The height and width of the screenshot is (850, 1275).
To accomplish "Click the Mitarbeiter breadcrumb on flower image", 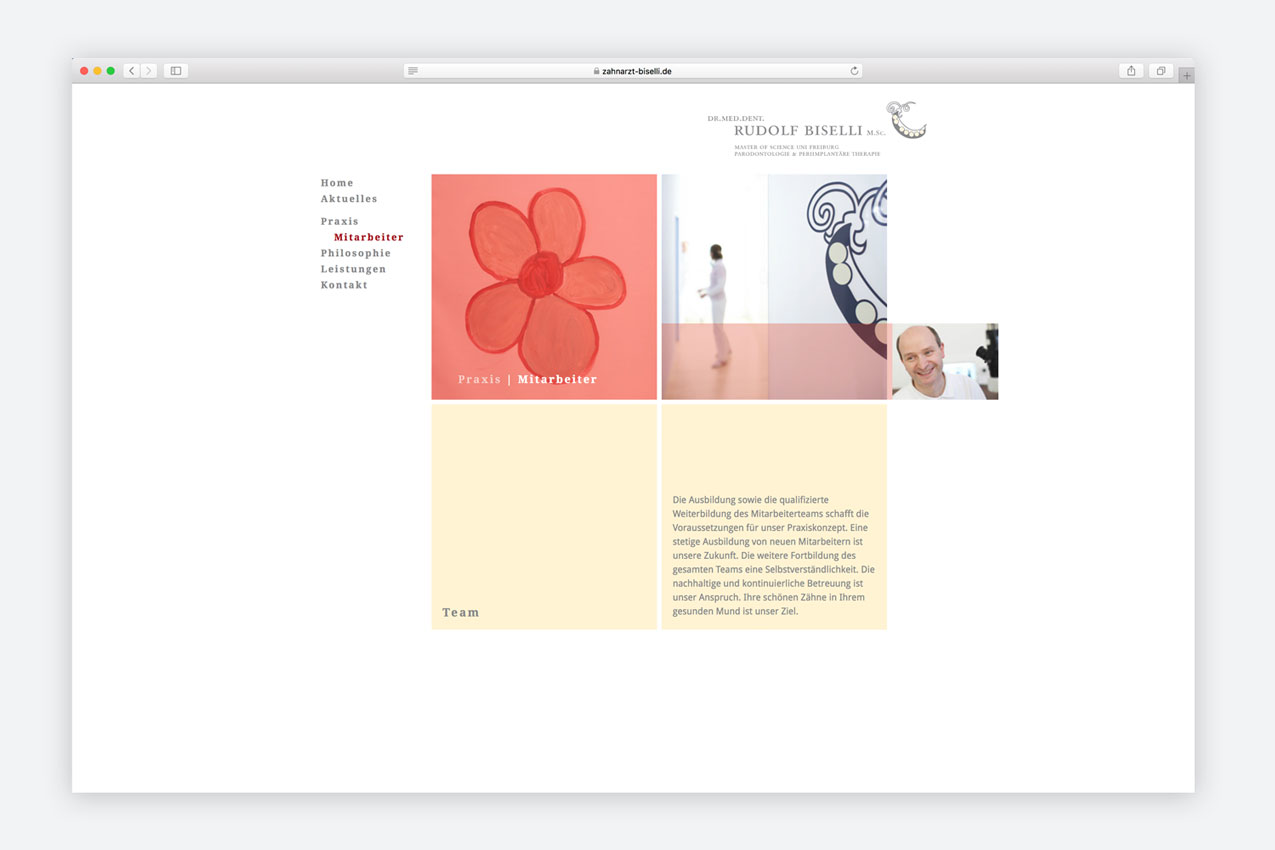I will 557,379.
